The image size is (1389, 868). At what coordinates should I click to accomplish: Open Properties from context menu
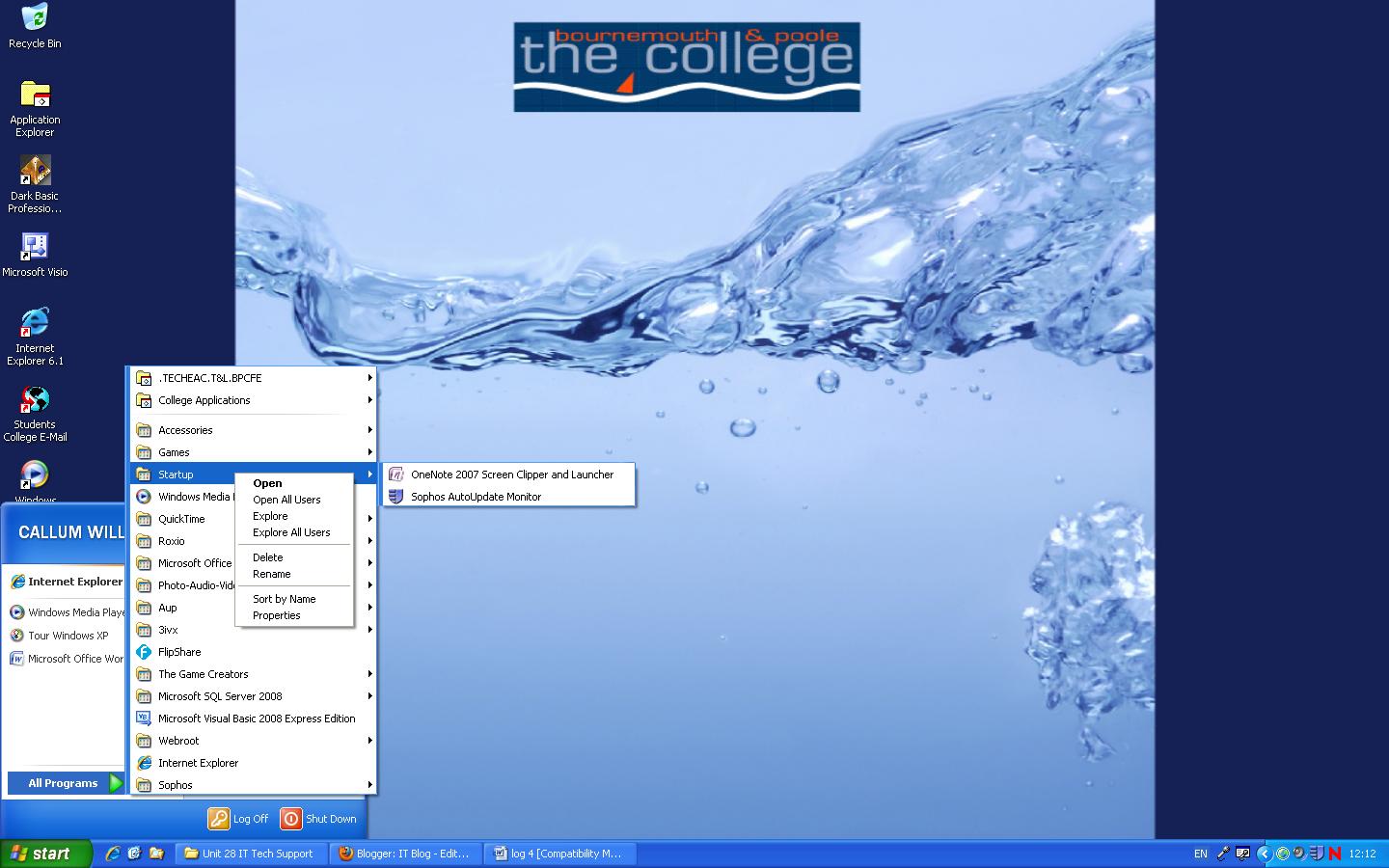pyautogui.click(x=294, y=615)
